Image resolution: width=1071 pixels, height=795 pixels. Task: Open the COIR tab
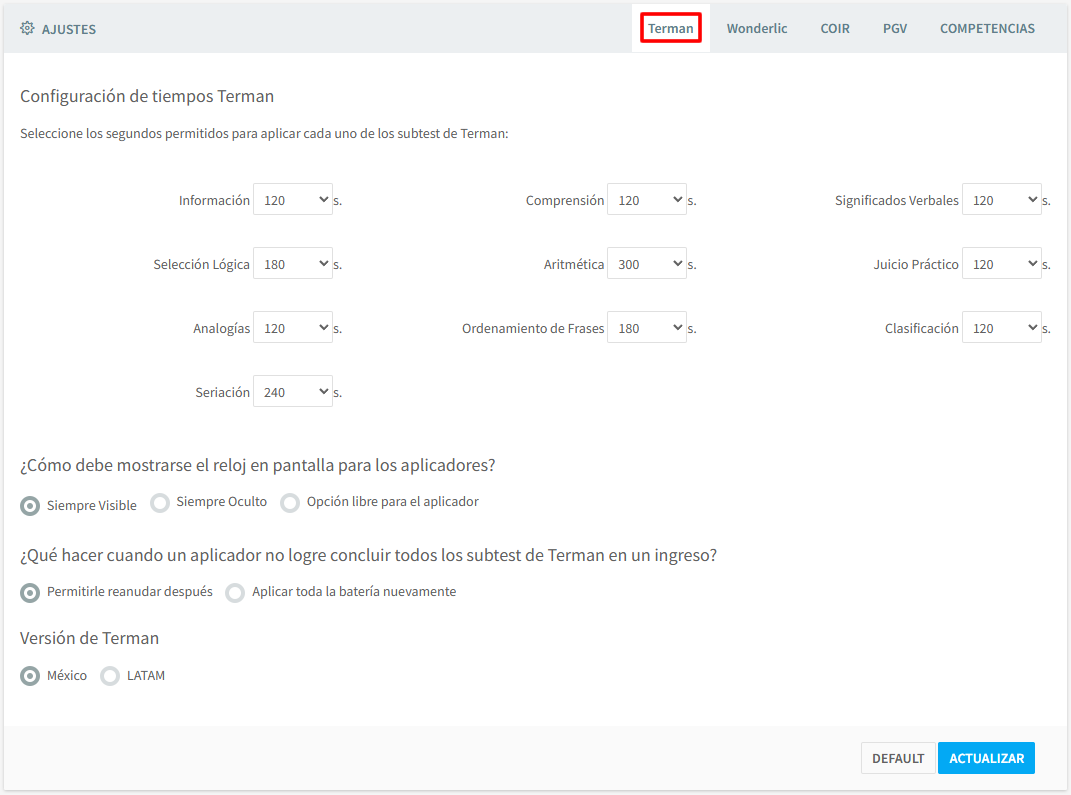click(x=835, y=28)
